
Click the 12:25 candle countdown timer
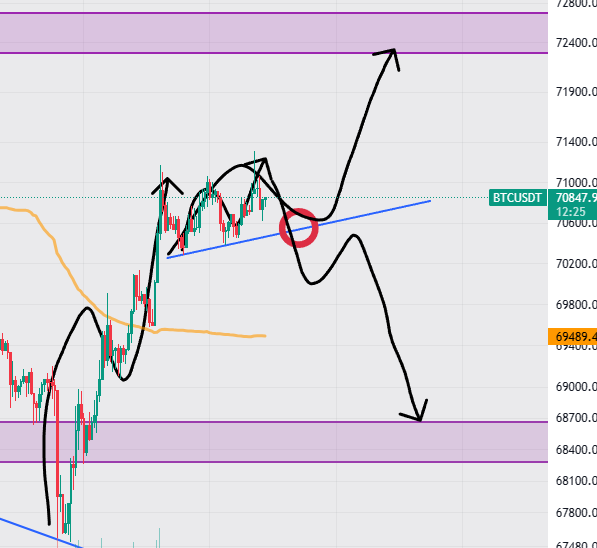coord(570,212)
